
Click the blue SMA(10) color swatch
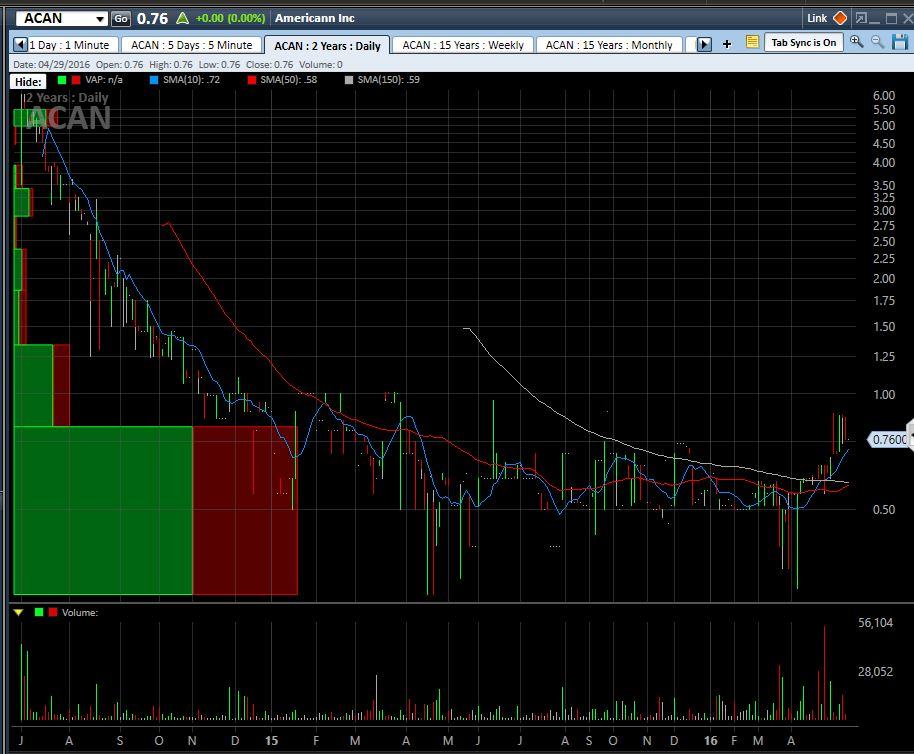click(152, 79)
